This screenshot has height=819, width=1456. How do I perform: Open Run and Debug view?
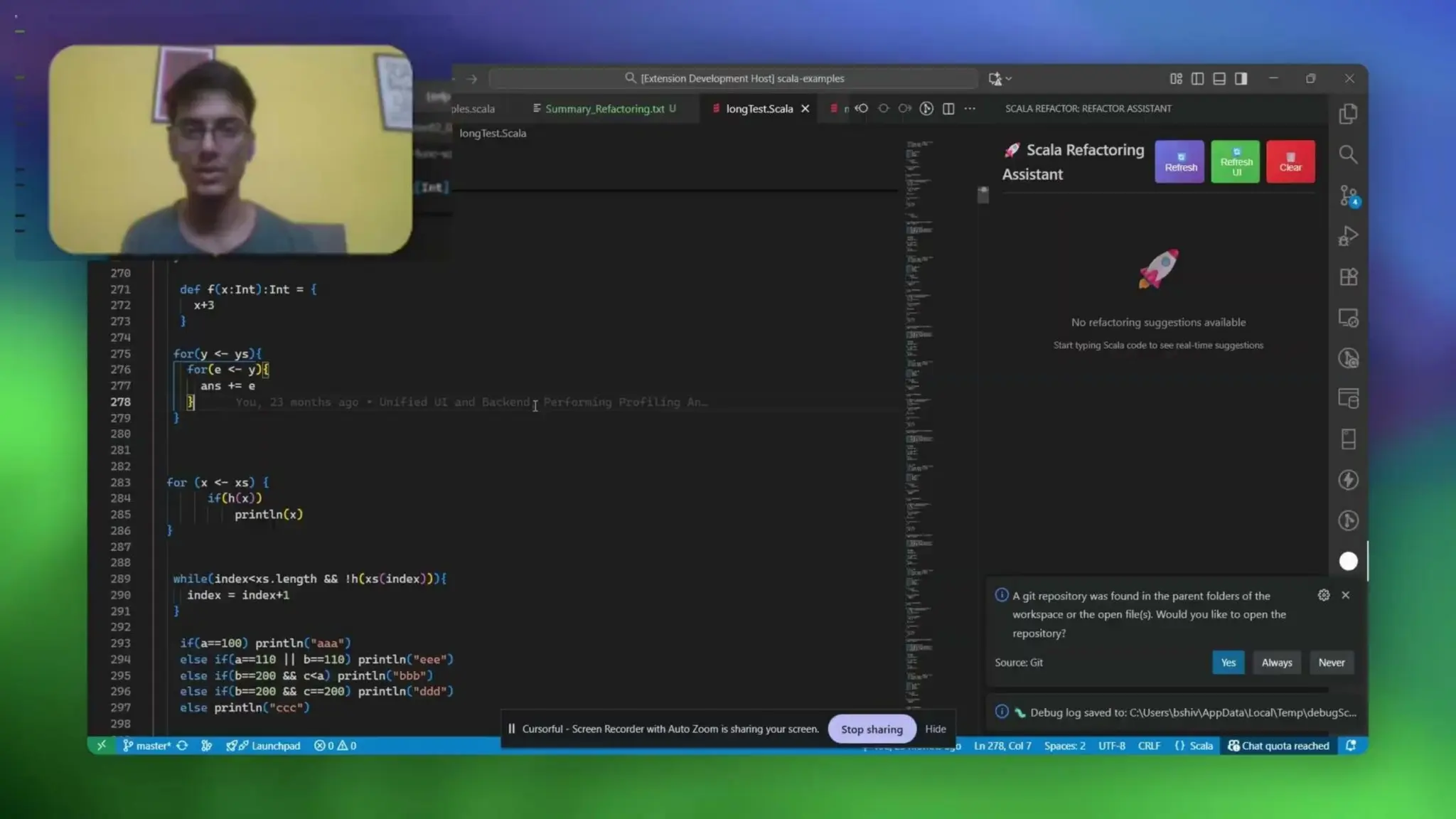pos(1348,236)
